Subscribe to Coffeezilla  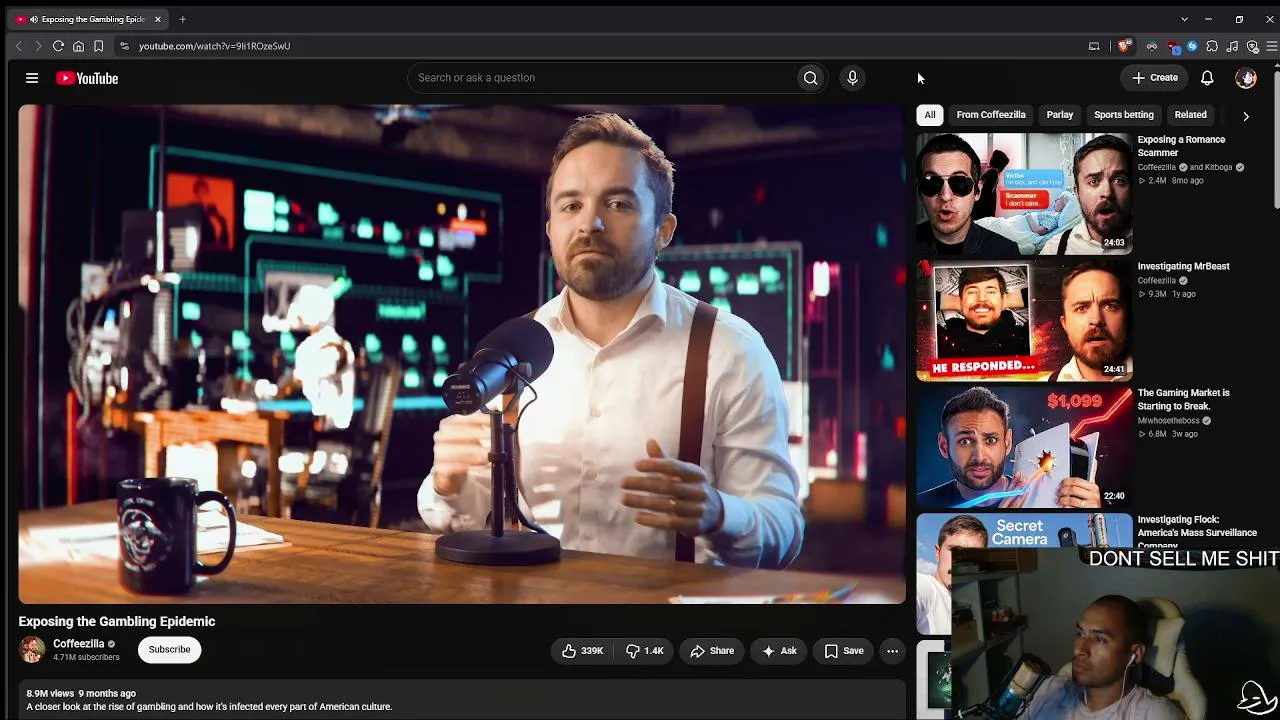(x=169, y=650)
